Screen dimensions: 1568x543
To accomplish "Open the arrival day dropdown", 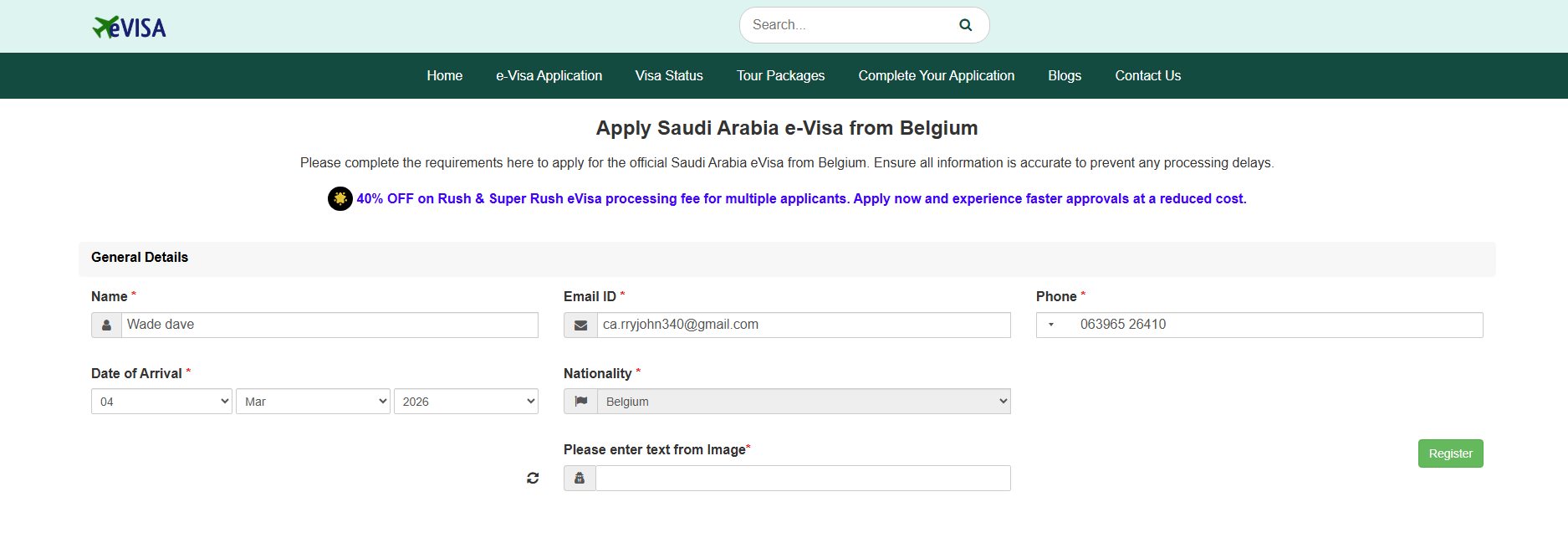I will (161, 402).
